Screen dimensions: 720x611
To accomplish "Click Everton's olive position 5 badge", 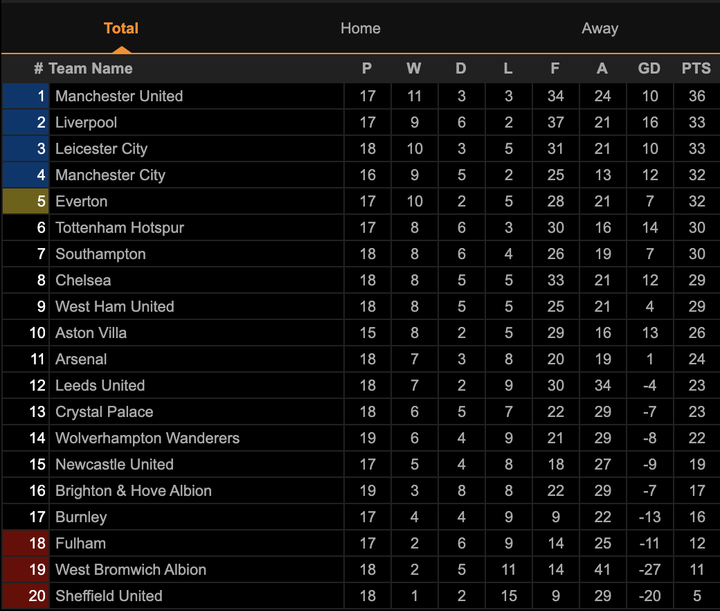I will pos(25,201).
